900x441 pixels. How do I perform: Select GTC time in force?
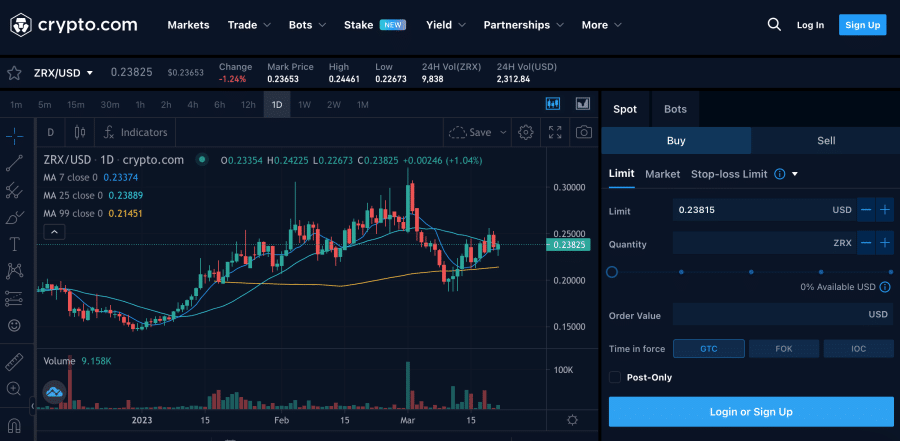(x=709, y=349)
